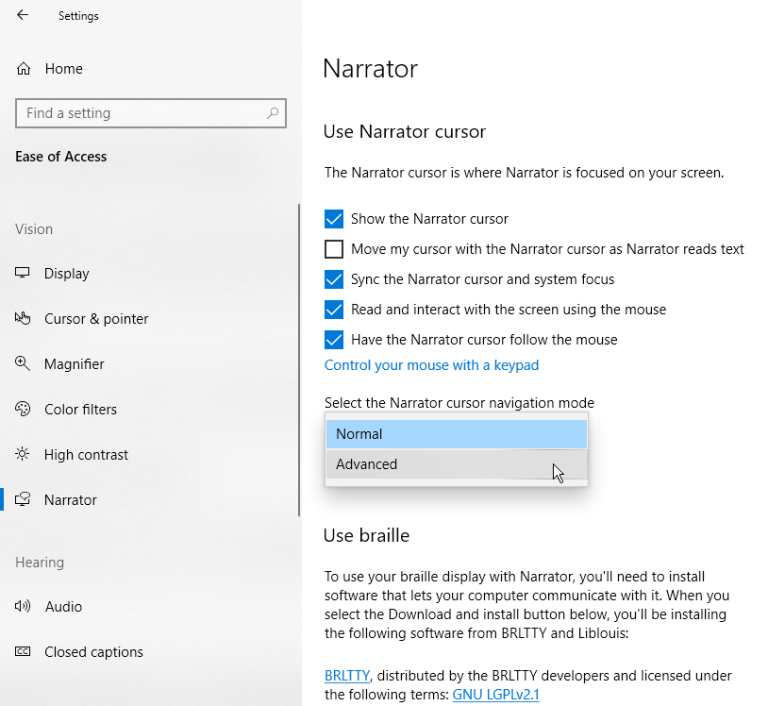Click Select the Narrator cursor navigation mode label
Viewport: 768px width, 706px height.
pyautogui.click(x=459, y=403)
